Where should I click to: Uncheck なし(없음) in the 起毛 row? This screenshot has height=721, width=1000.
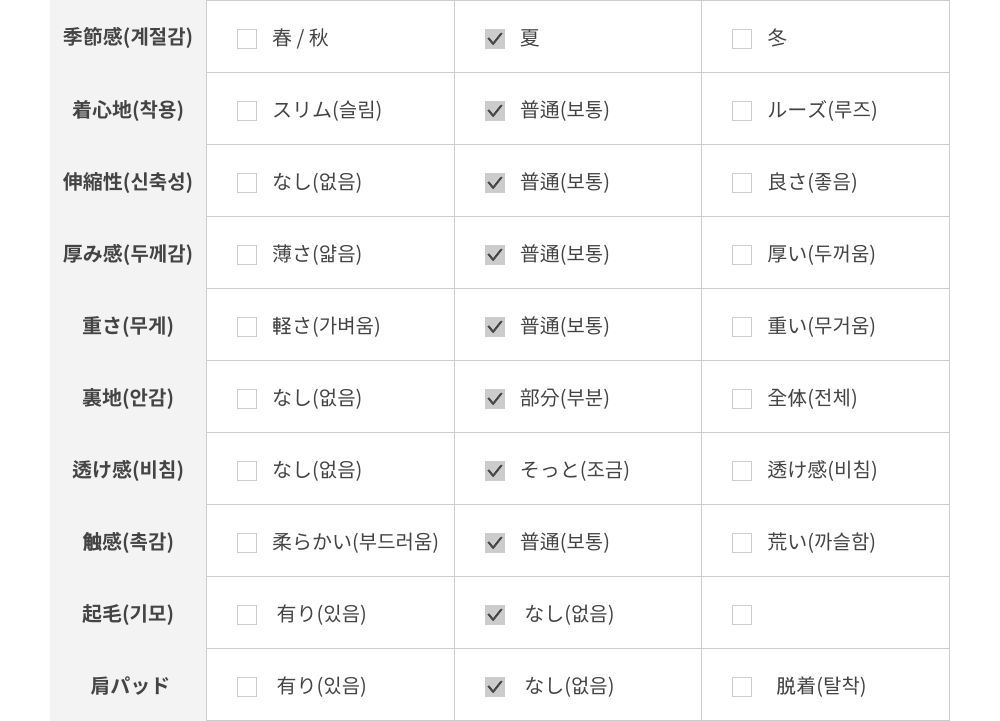pos(495,615)
